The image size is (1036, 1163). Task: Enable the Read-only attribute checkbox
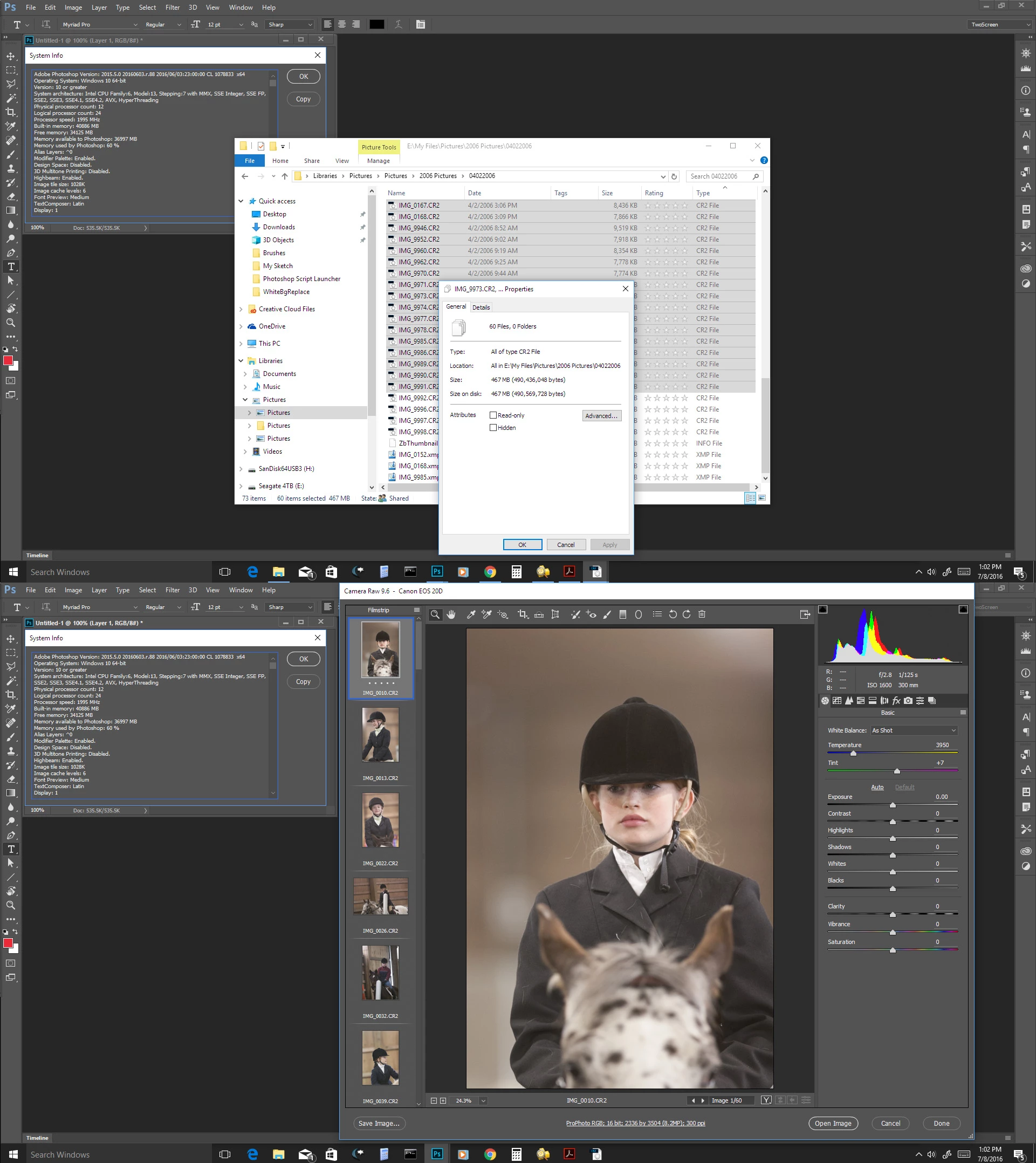[x=493, y=415]
